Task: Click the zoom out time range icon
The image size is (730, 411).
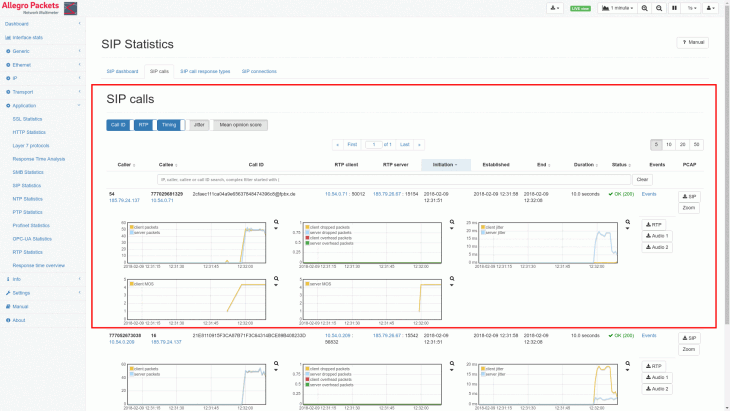Action: pyautogui.click(x=660, y=8)
